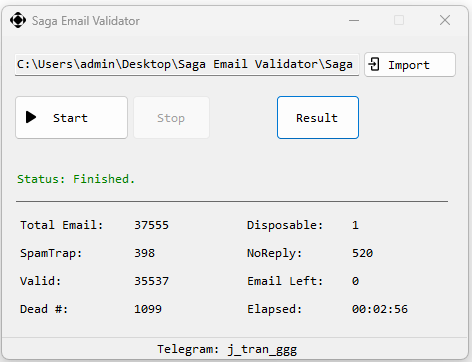Viewport: 472px width, 362px height.
Task: Click the Email Left value 0
Action: click(x=356, y=281)
